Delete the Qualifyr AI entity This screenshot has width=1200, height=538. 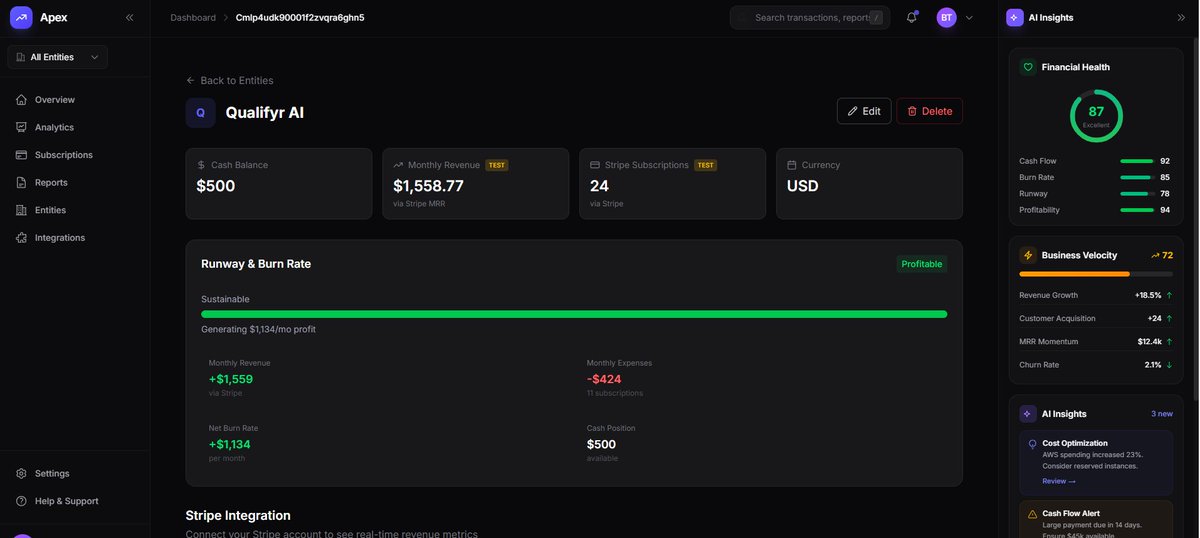[x=930, y=111]
